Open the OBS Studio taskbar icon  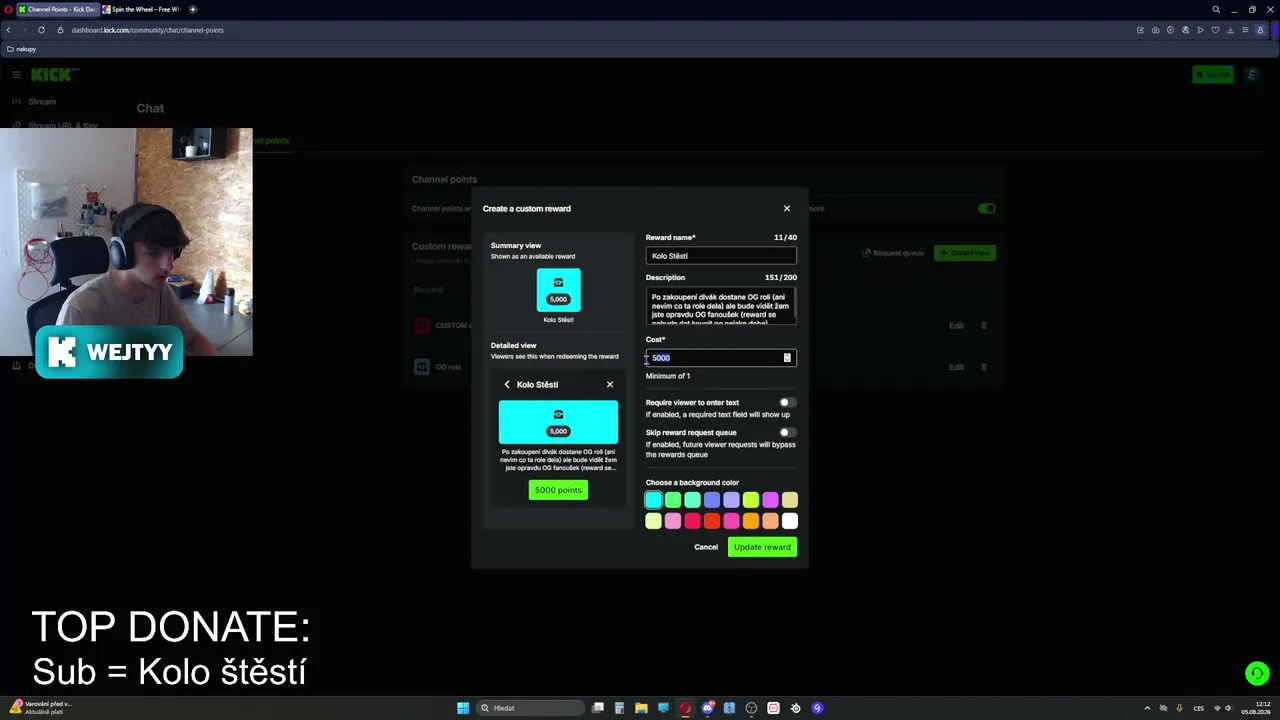coord(751,708)
